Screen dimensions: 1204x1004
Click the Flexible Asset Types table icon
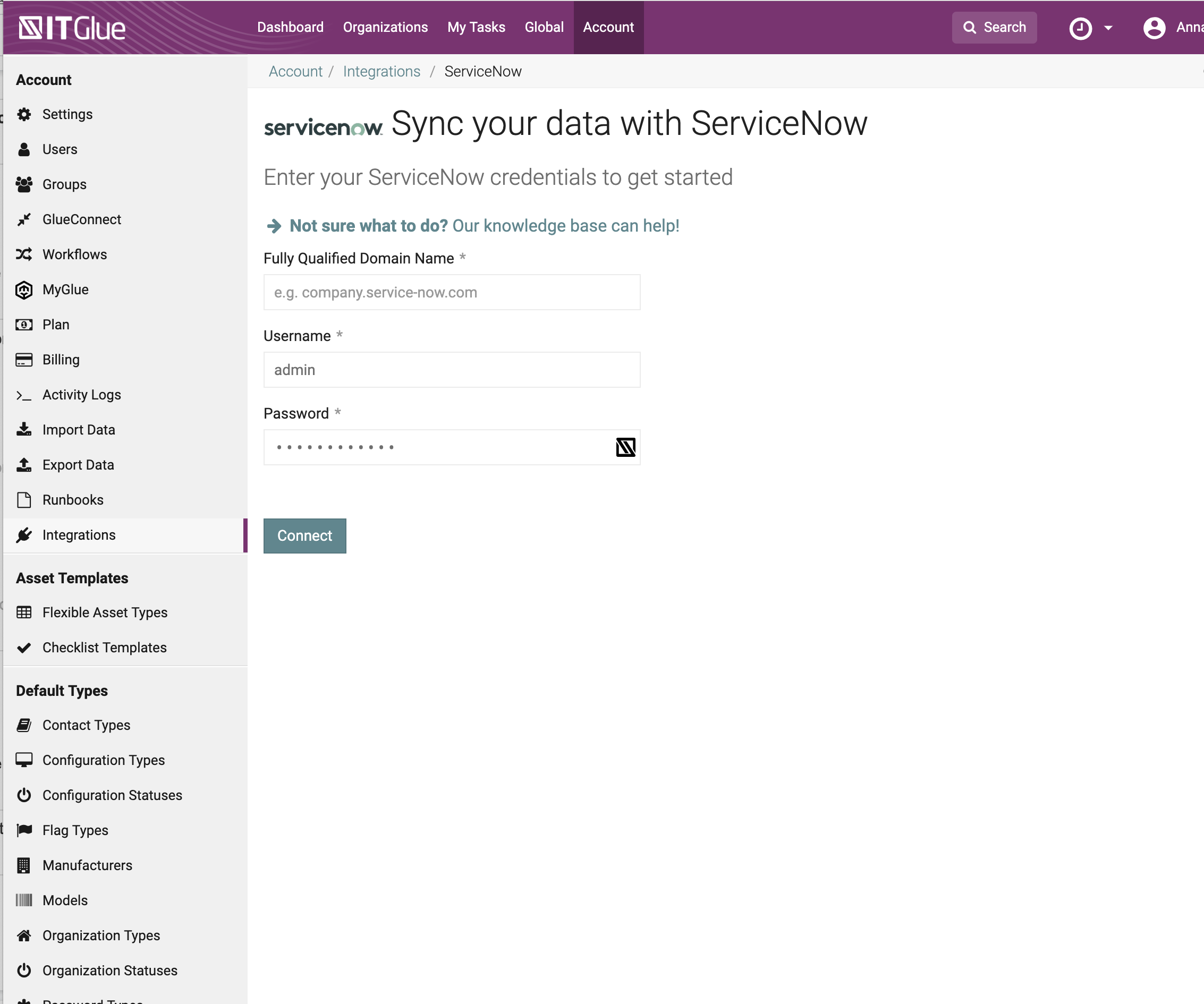(x=24, y=612)
